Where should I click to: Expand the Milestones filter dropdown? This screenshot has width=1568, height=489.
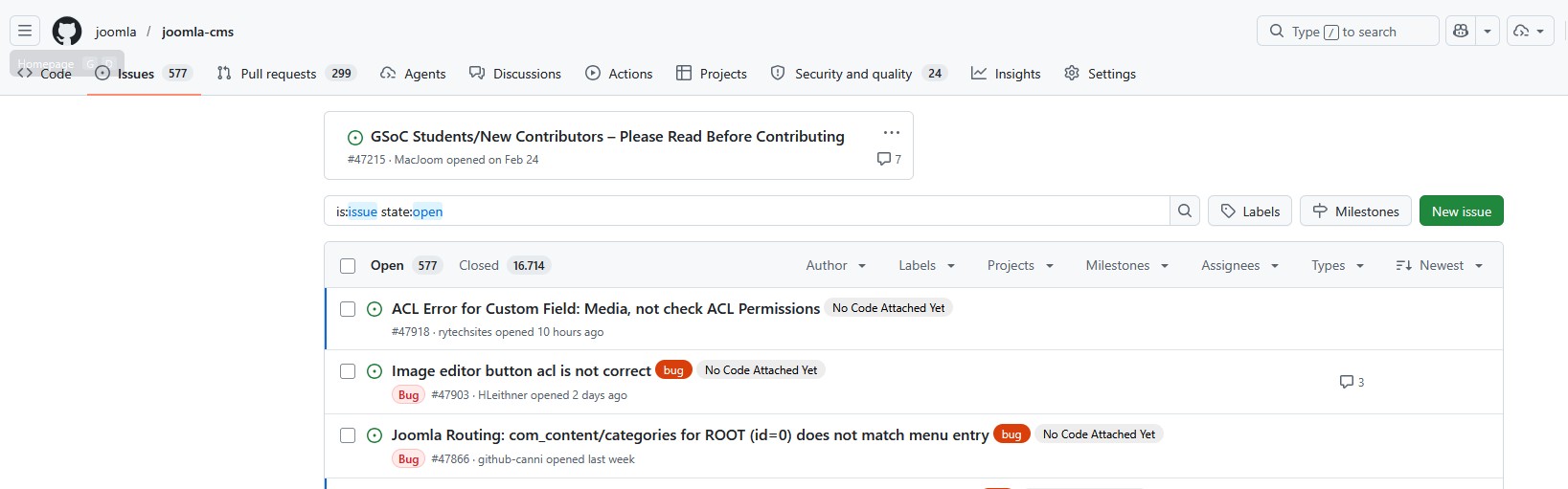[1126, 265]
